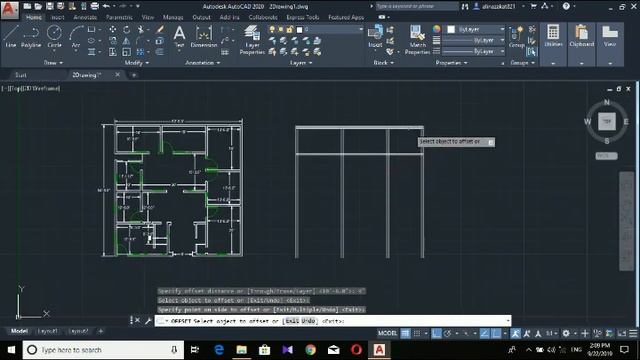
Task: Click the signed-in user account name
Action: (498, 6)
